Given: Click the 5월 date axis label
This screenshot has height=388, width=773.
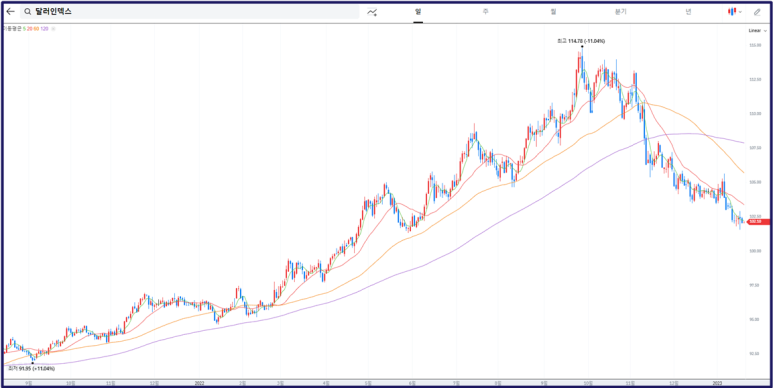Looking at the screenshot, I should tap(368, 383).
